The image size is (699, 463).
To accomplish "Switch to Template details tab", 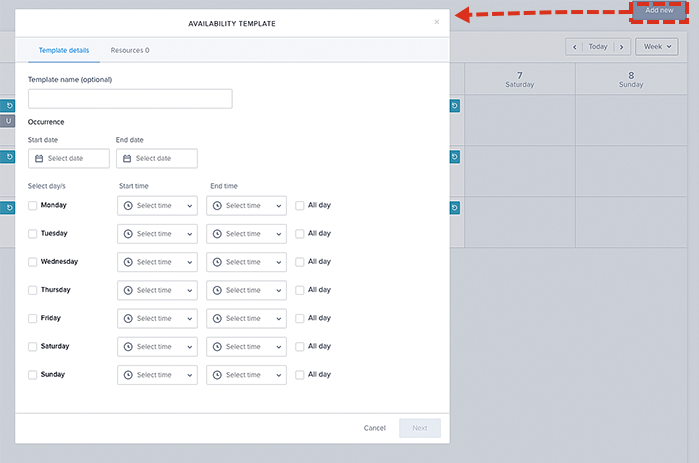I will tap(64, 50).
